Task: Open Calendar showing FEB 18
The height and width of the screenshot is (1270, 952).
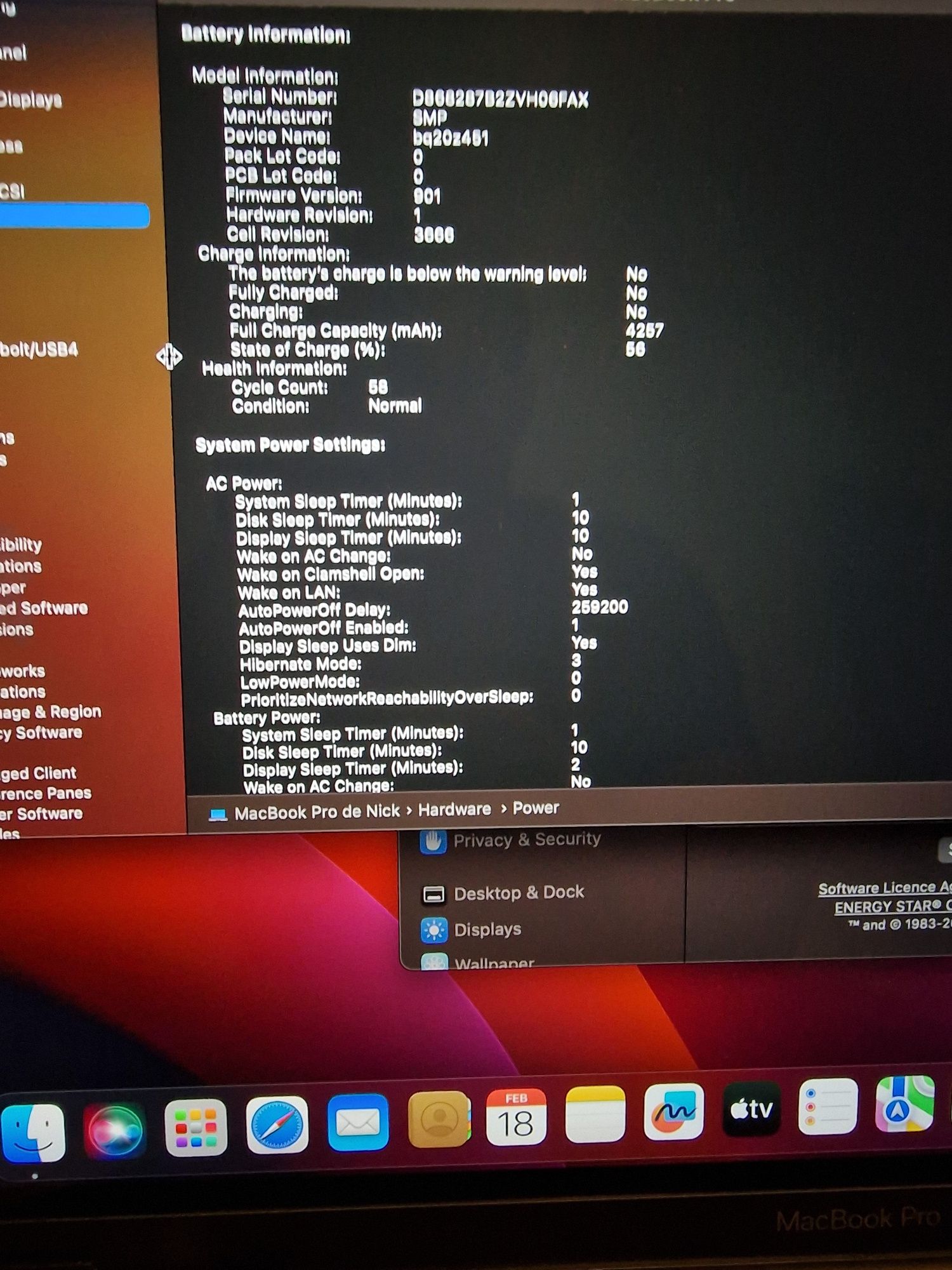Action: point(516,1117)
